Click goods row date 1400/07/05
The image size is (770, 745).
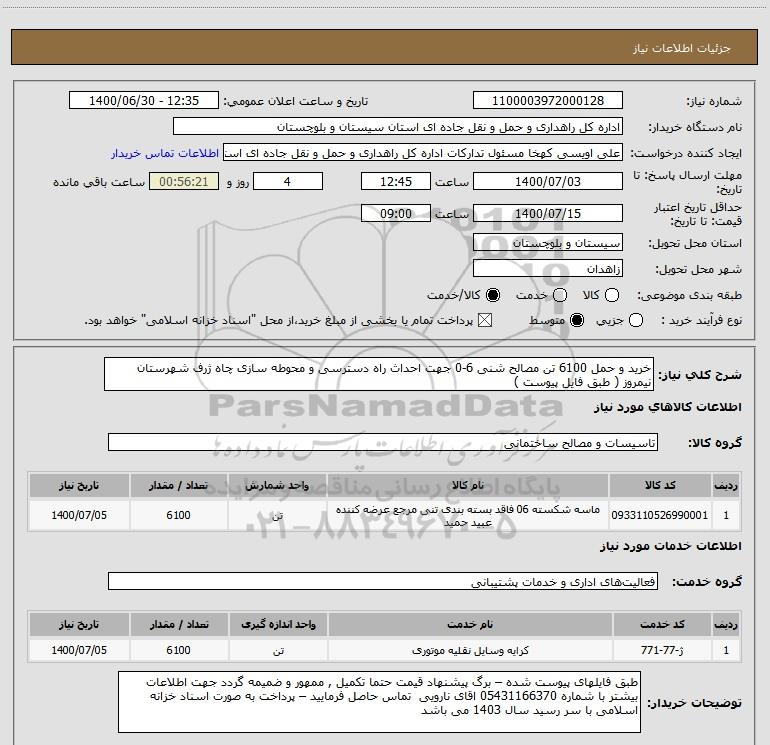(x=79, y=515)
